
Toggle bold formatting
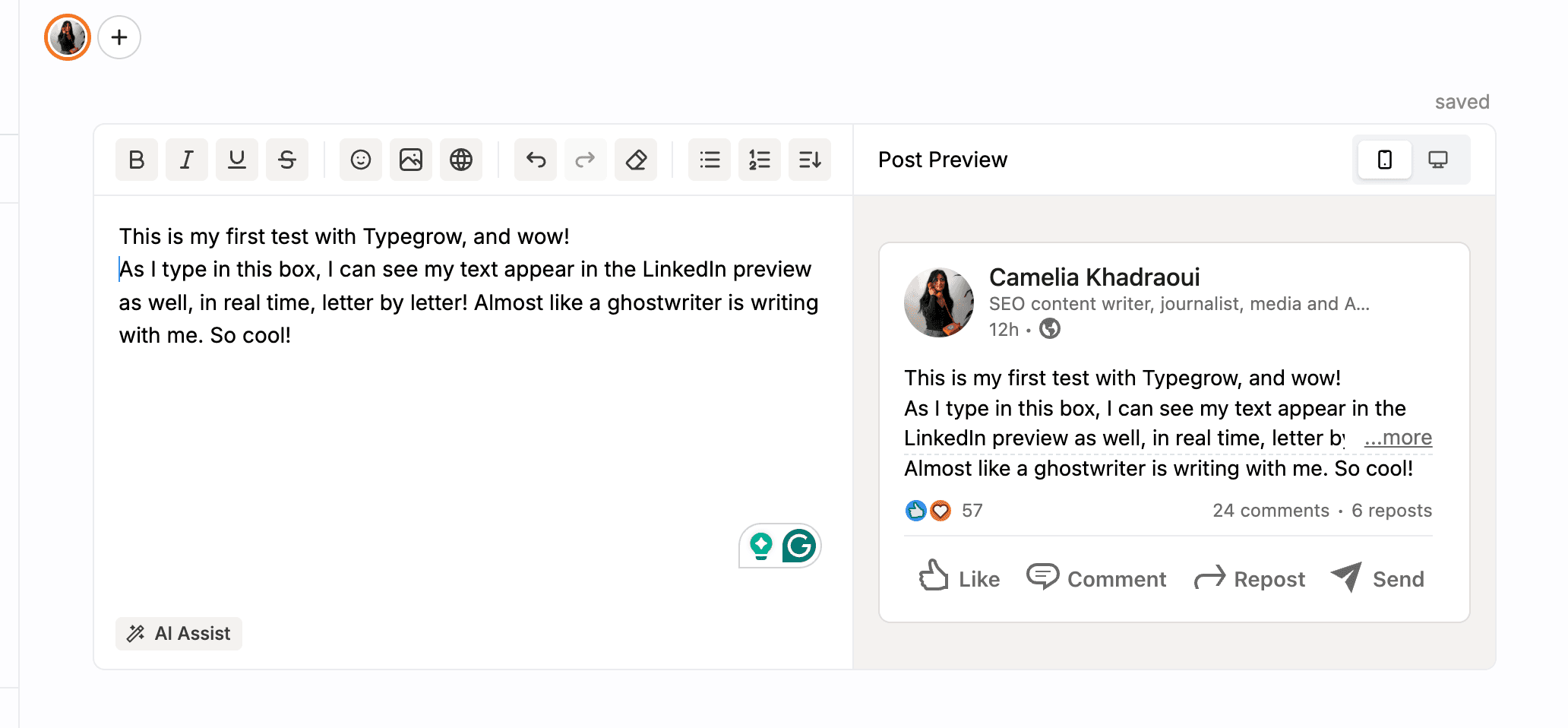tap(137, 160)
